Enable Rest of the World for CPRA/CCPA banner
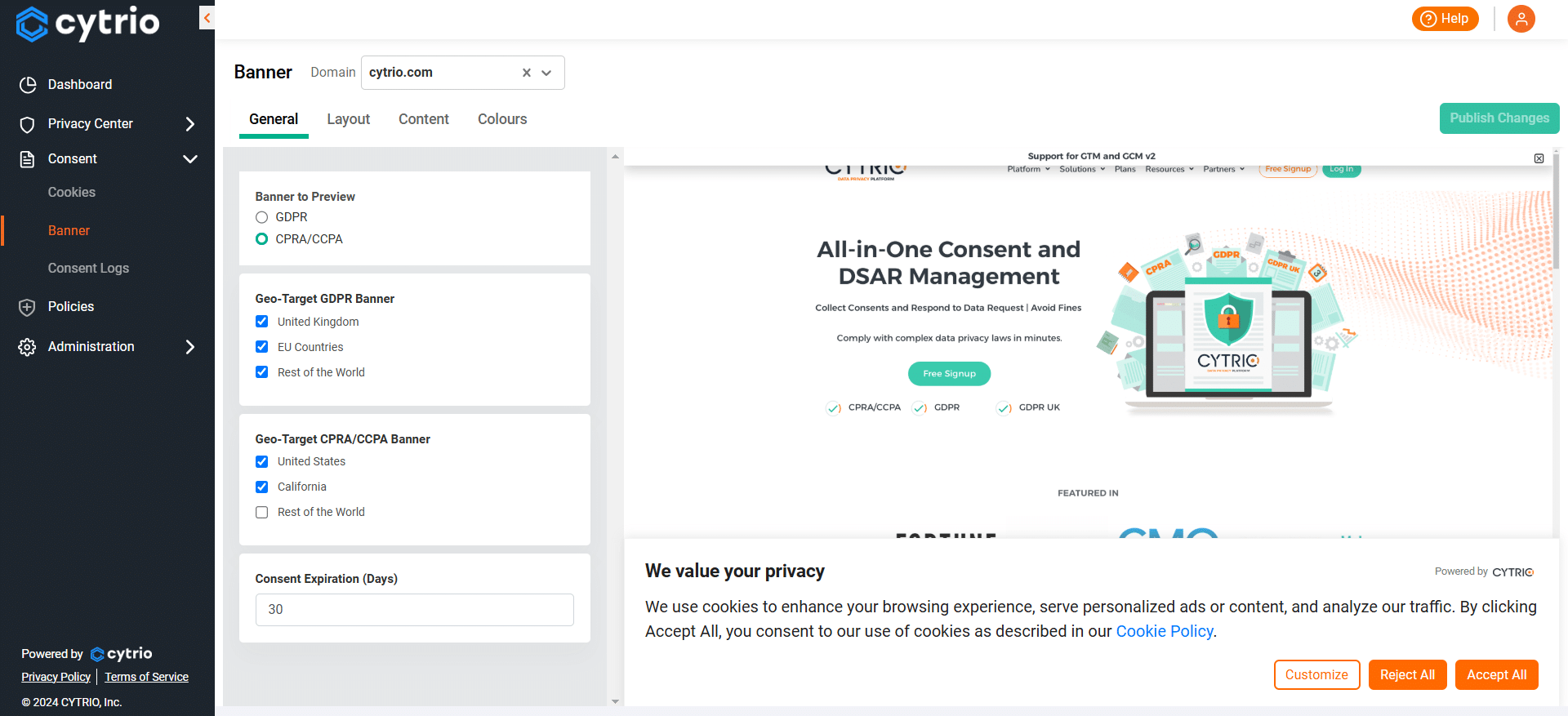The width and height of the screenshot is (1568, 716). [261, 512]
